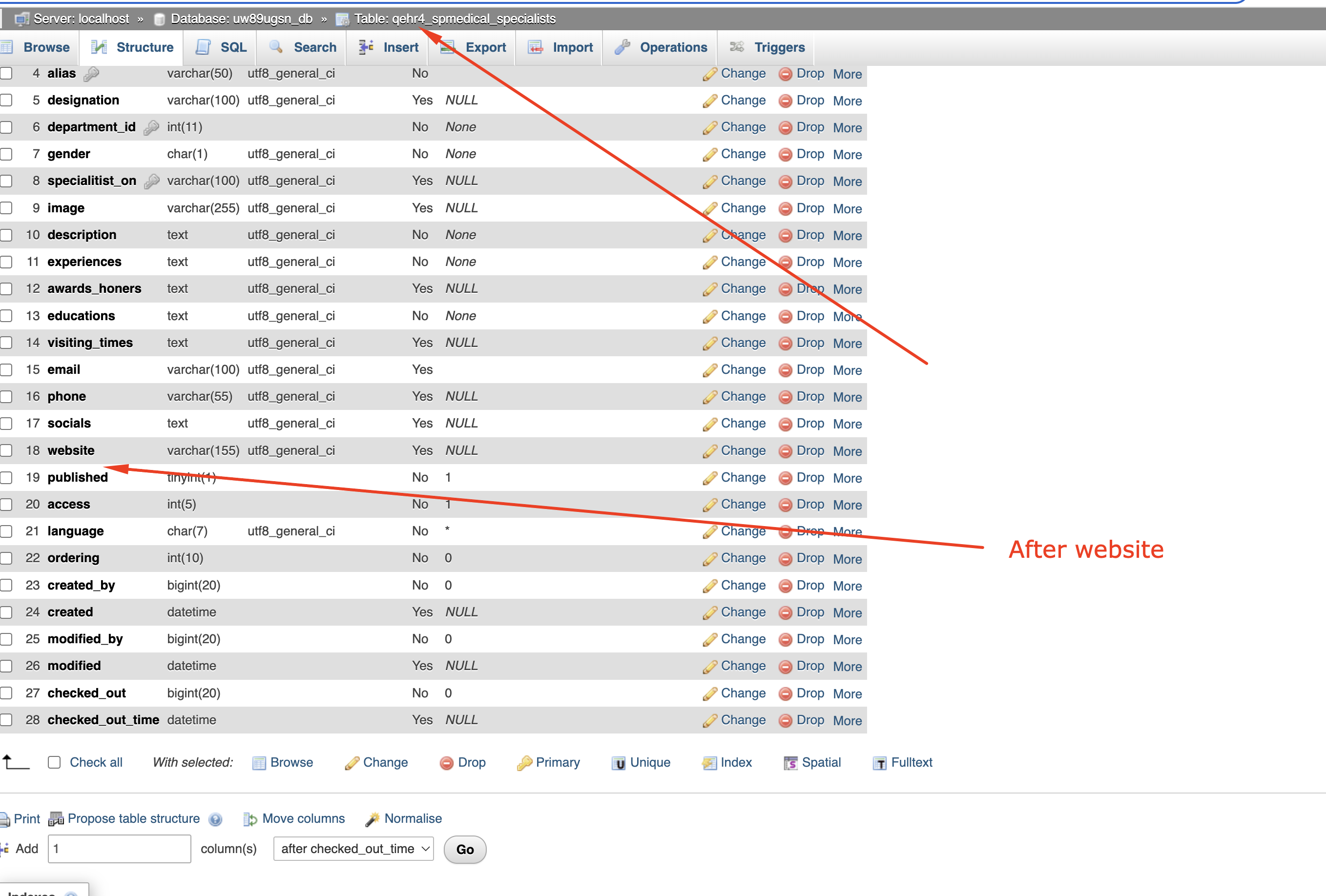Screen dimensions: 1326x896
Task: Click the Database uw89ugsn_db breadcrumb link
Action: tap(241, 19)
